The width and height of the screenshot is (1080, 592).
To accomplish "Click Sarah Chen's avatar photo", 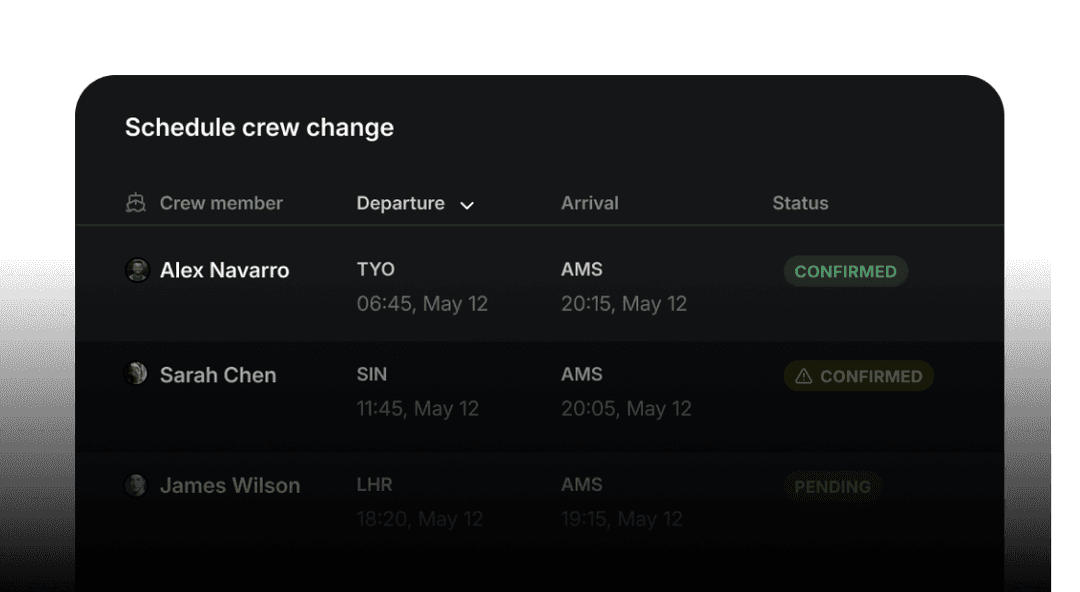I will click(137, 375).
